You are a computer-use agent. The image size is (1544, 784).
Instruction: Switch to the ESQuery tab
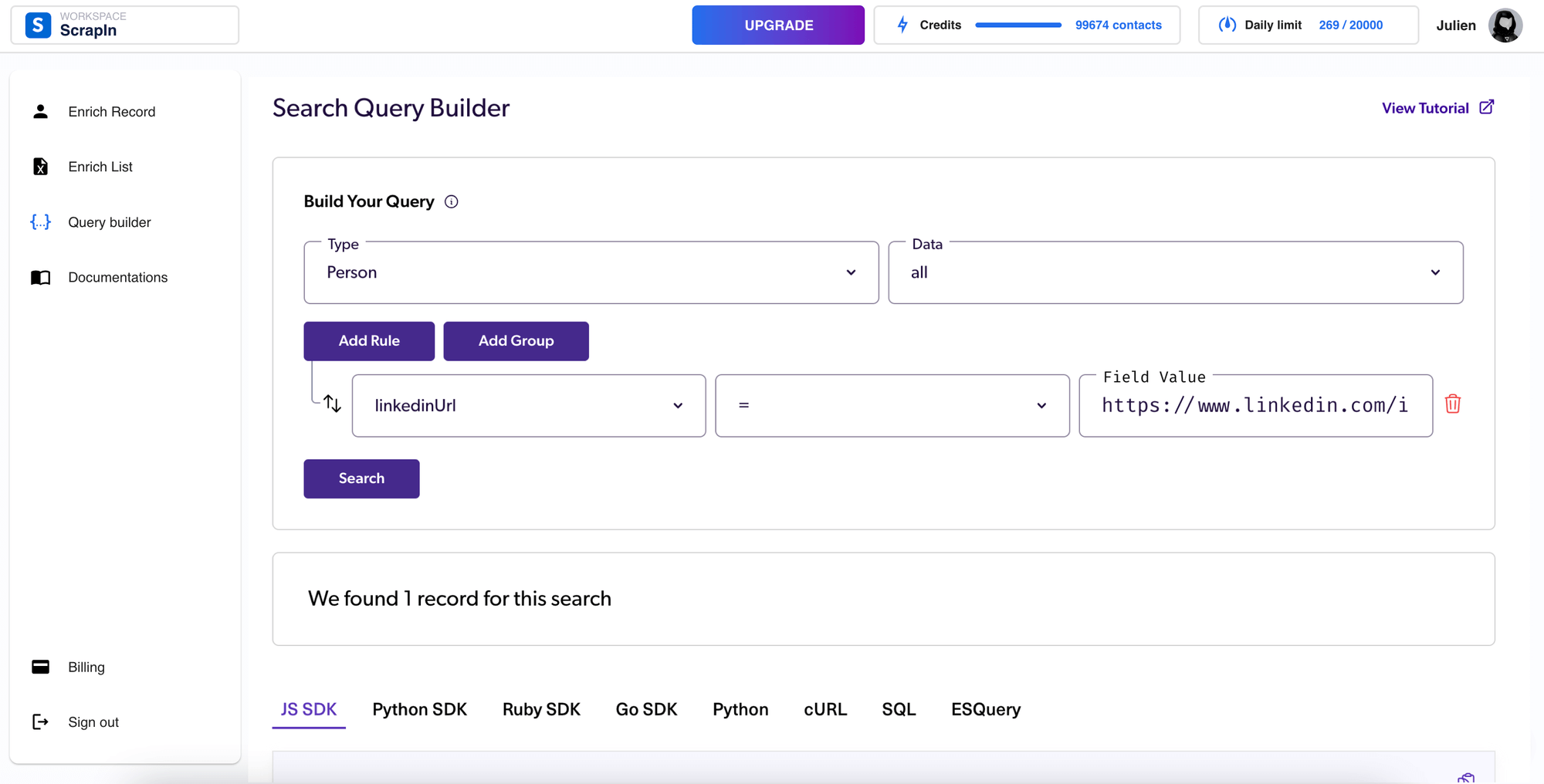pyautogui.click(x=986, y=709)
